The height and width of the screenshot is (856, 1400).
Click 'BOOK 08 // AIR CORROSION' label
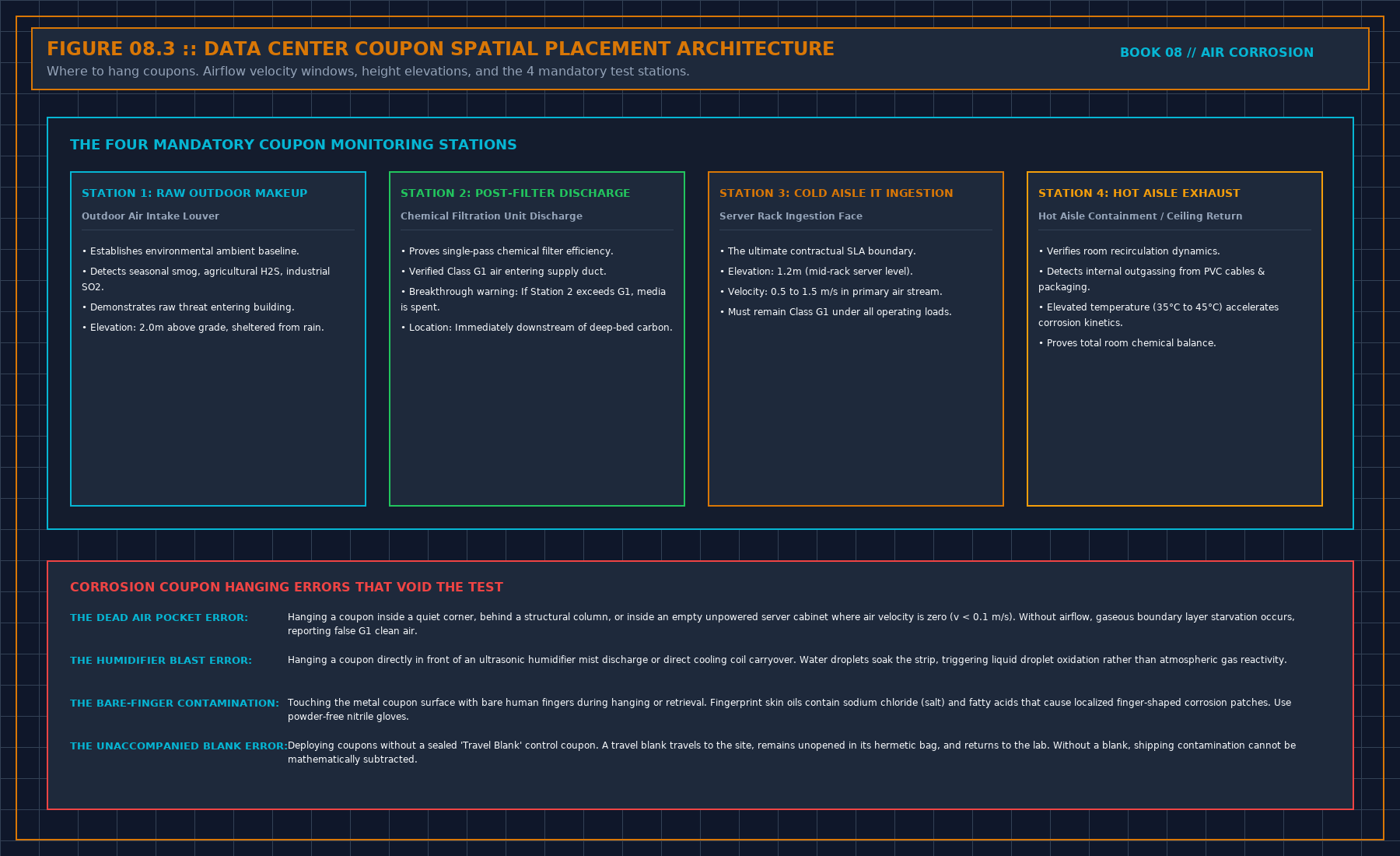point(1216,53)
